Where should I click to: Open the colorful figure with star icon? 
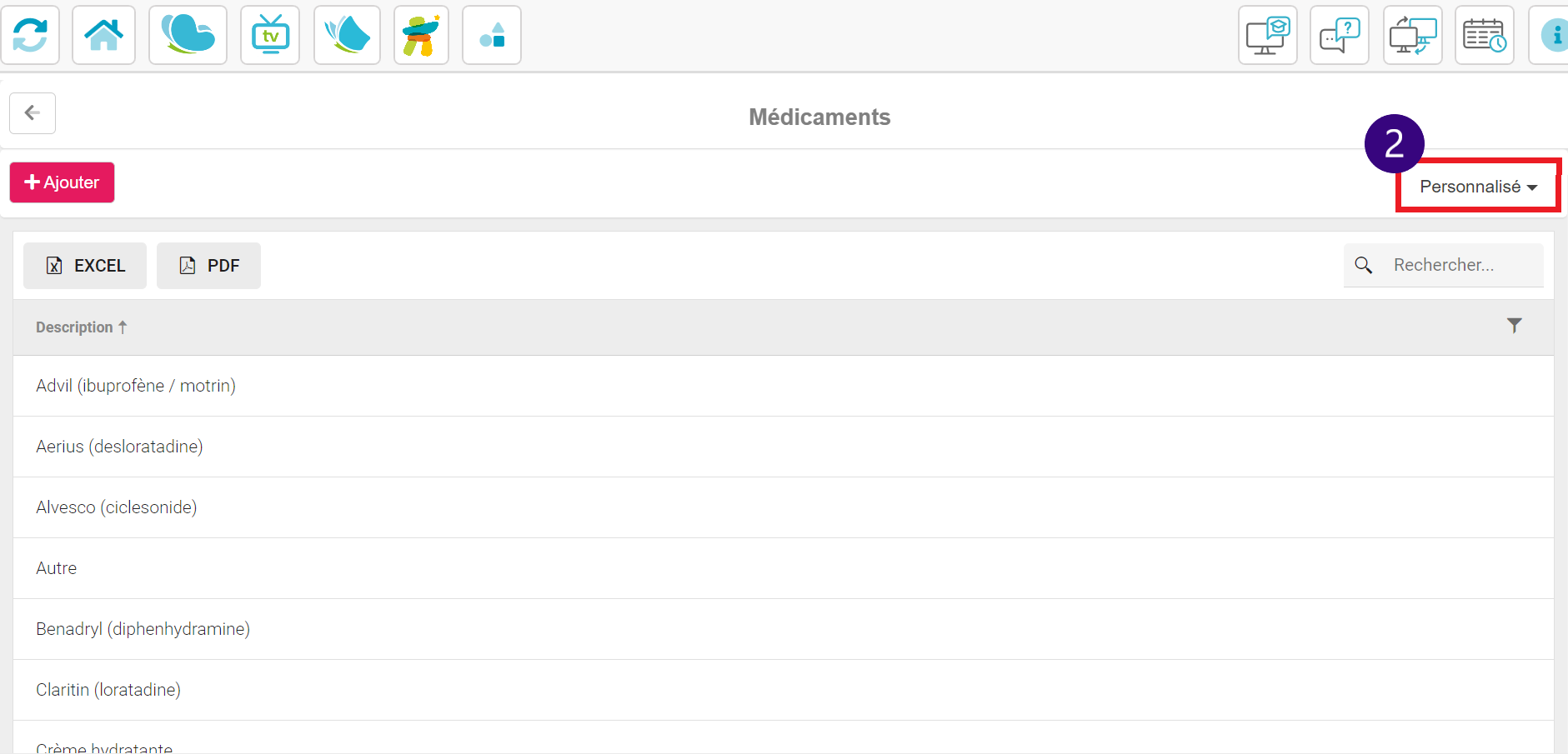pyautogui.click(x=421, y=35)
